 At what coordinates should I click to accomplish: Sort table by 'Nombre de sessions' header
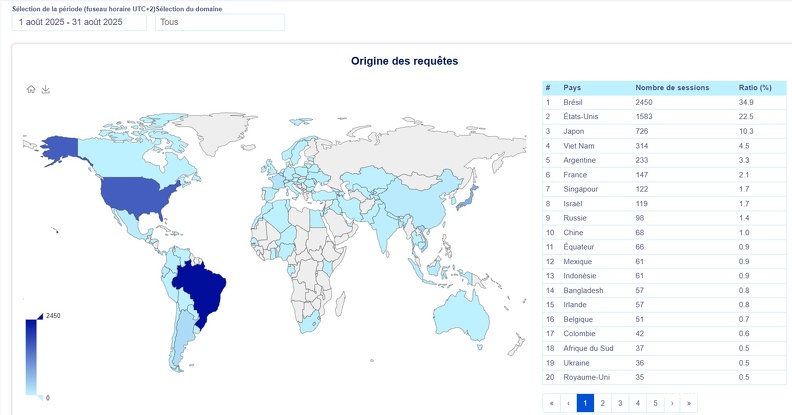tap(672, 88)
